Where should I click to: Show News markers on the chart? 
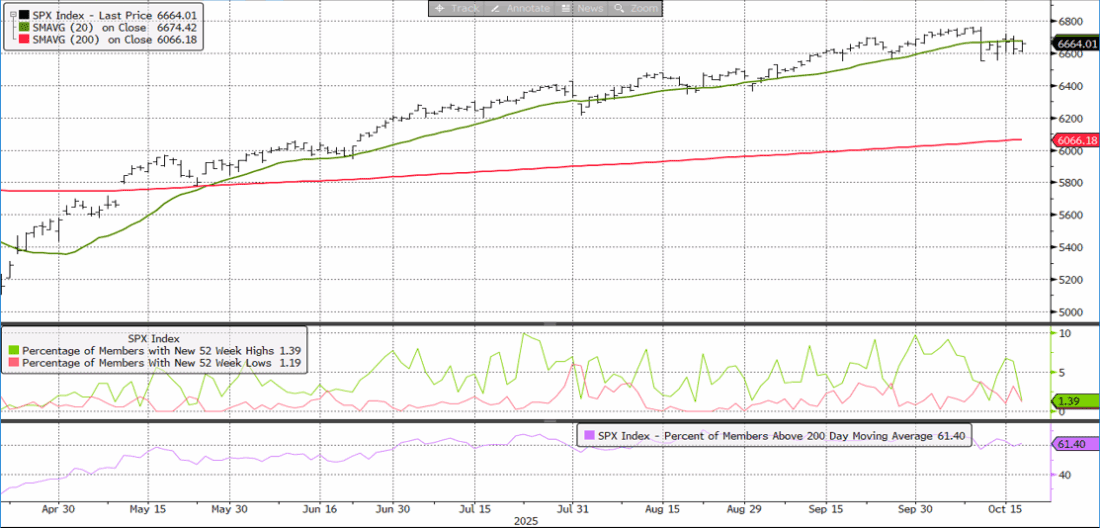(x=582, y=8)
